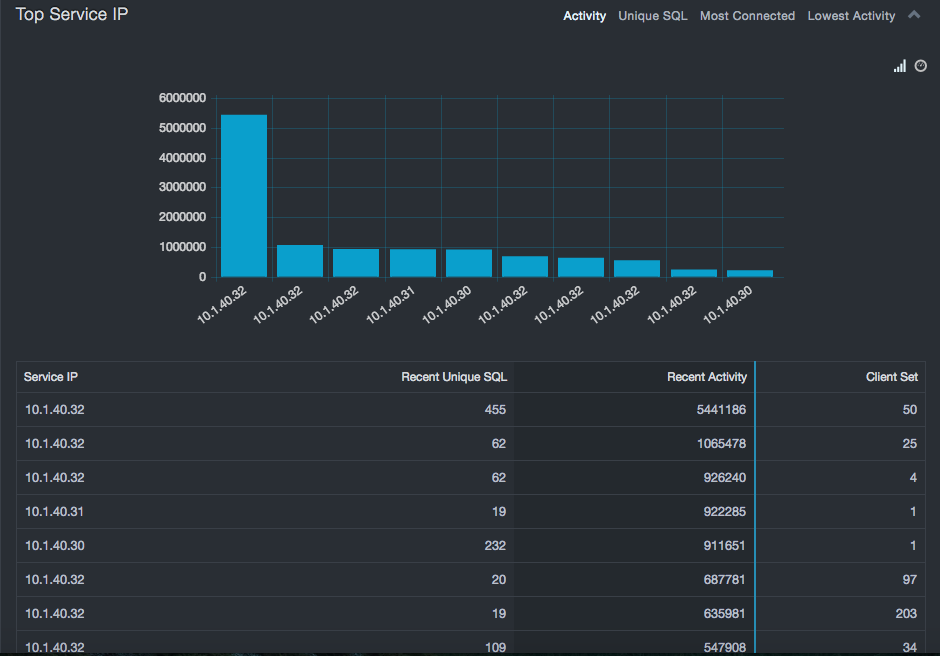Sort by Client Set column header

(x=891, y=377)
